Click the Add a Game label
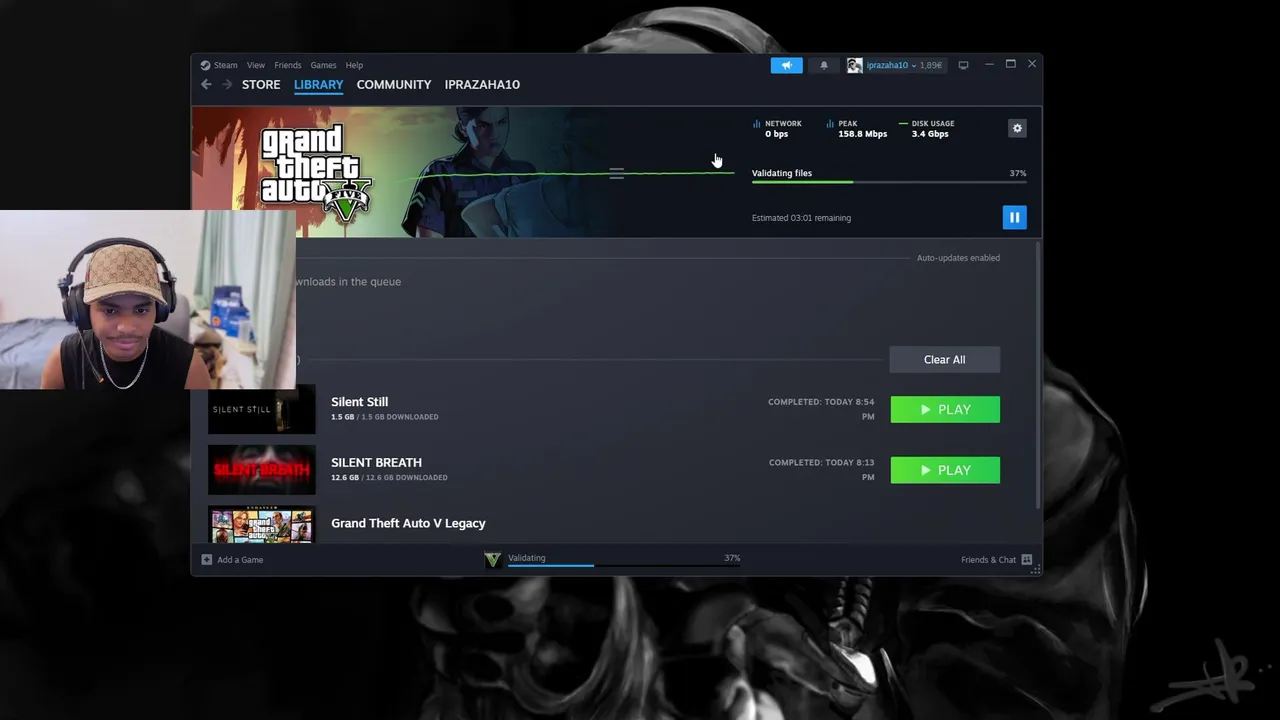1280x720 pixels. point(240,560)
